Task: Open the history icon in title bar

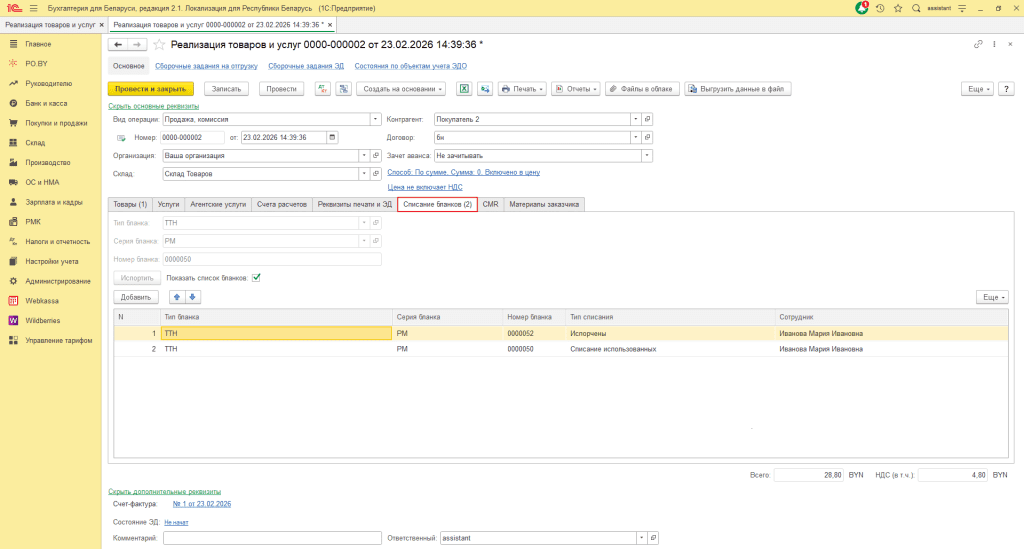Action: 880,8
